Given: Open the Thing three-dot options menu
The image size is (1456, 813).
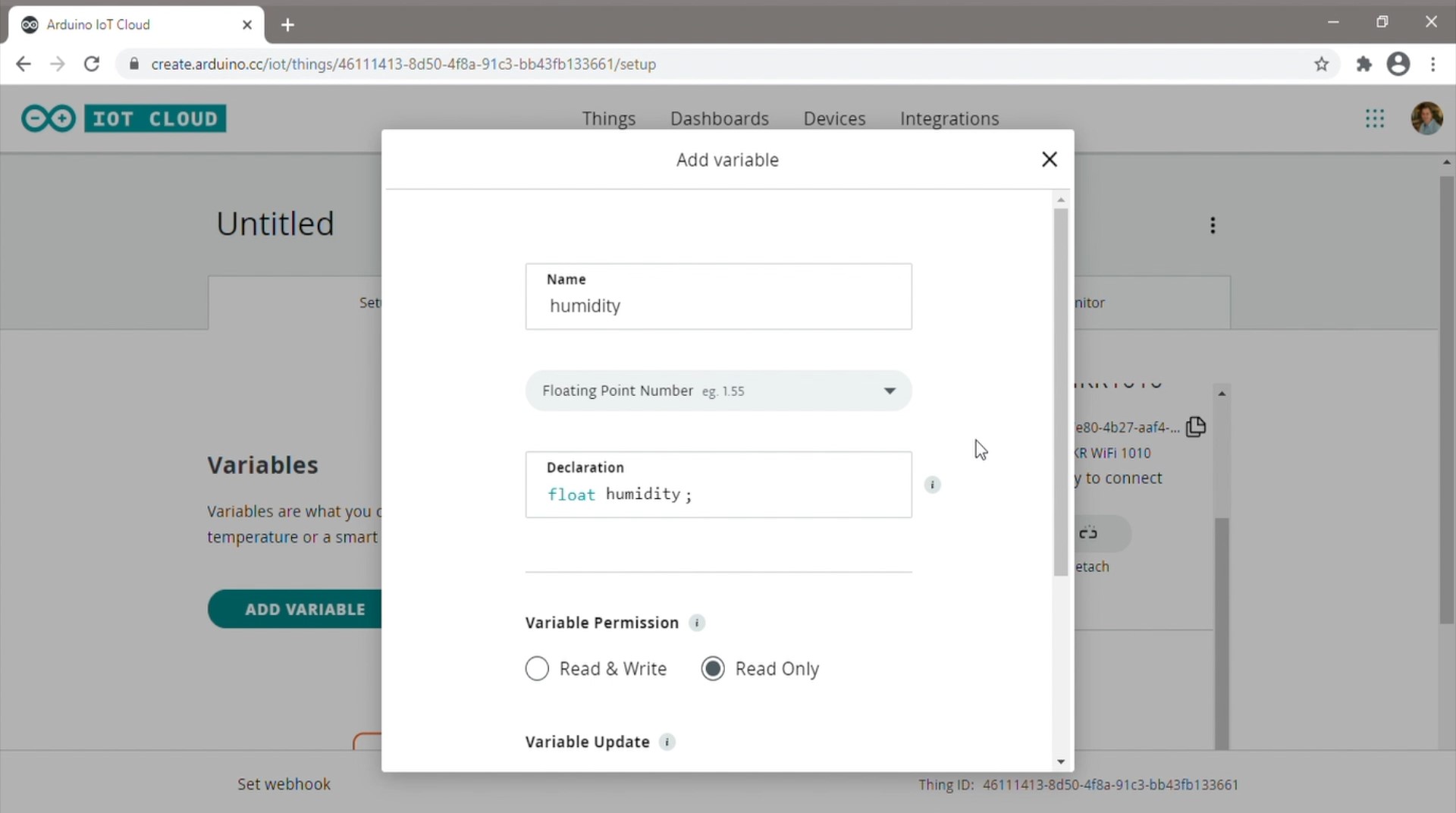Looking at the screenshot, I should [1213, 225].
